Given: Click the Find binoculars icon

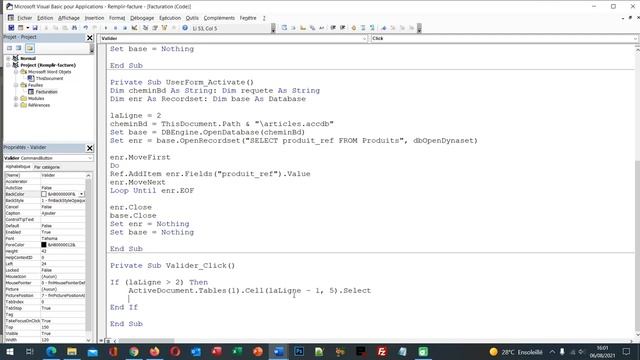Looking at the screenshot, I should pyautogui.click(x=74, y=28).
